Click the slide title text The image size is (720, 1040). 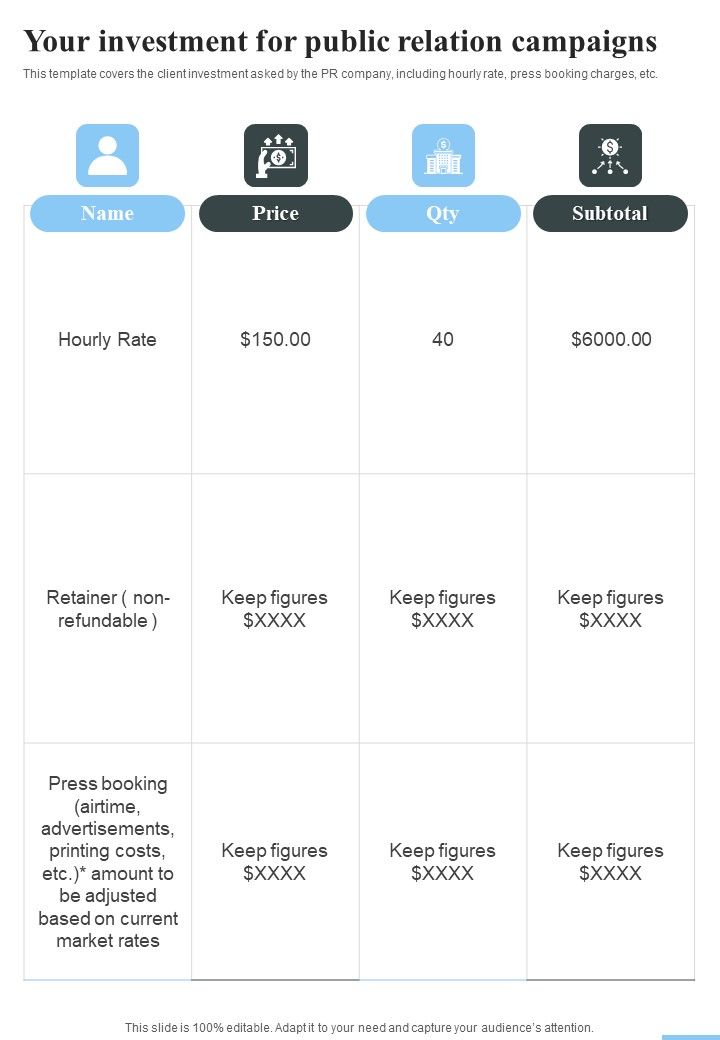tap(340, 41)
